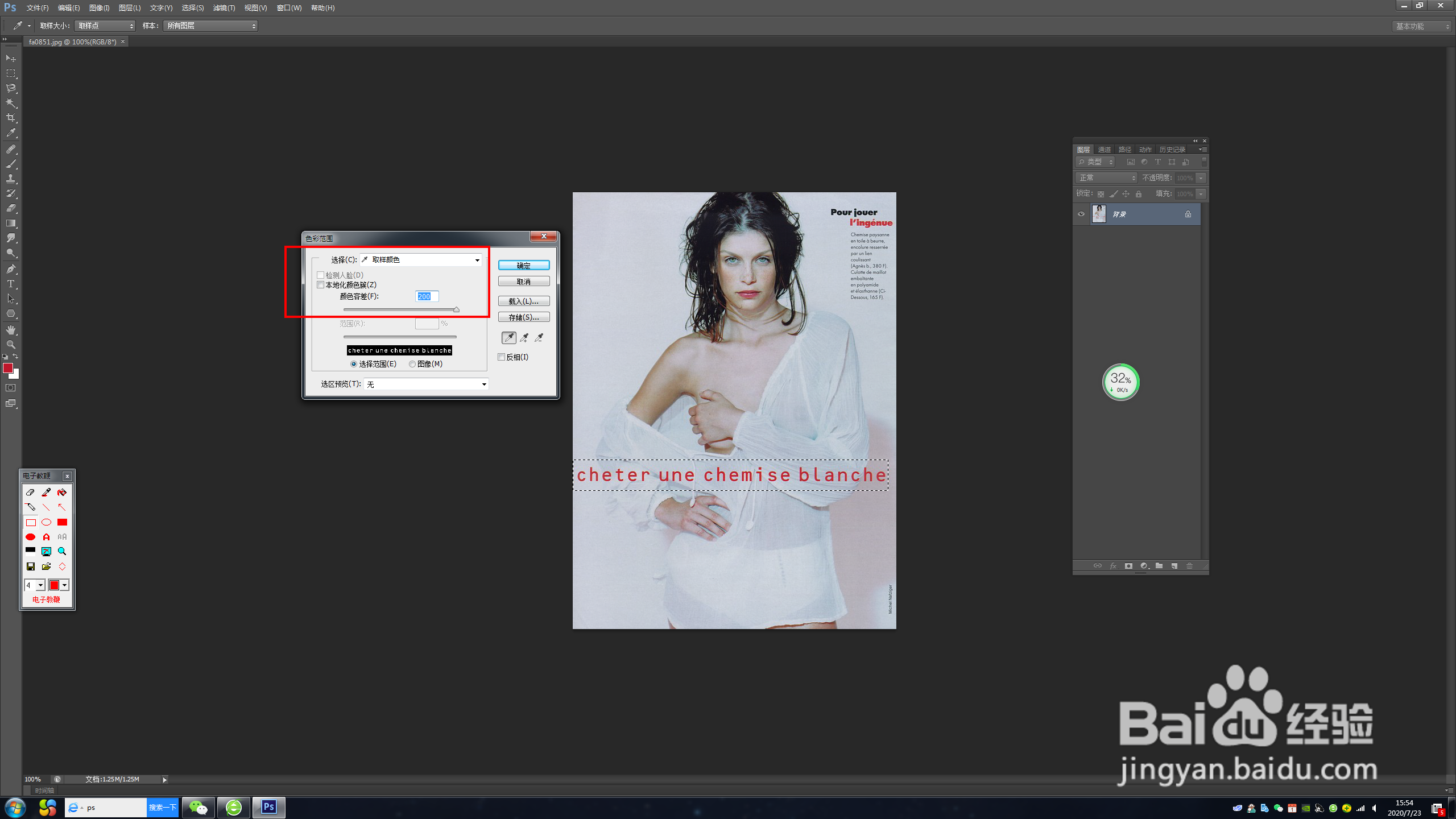The height and width of the screenshot is (819, 1456).
Task: Open the 滤镜(T) menu
Action: [224, 8]
